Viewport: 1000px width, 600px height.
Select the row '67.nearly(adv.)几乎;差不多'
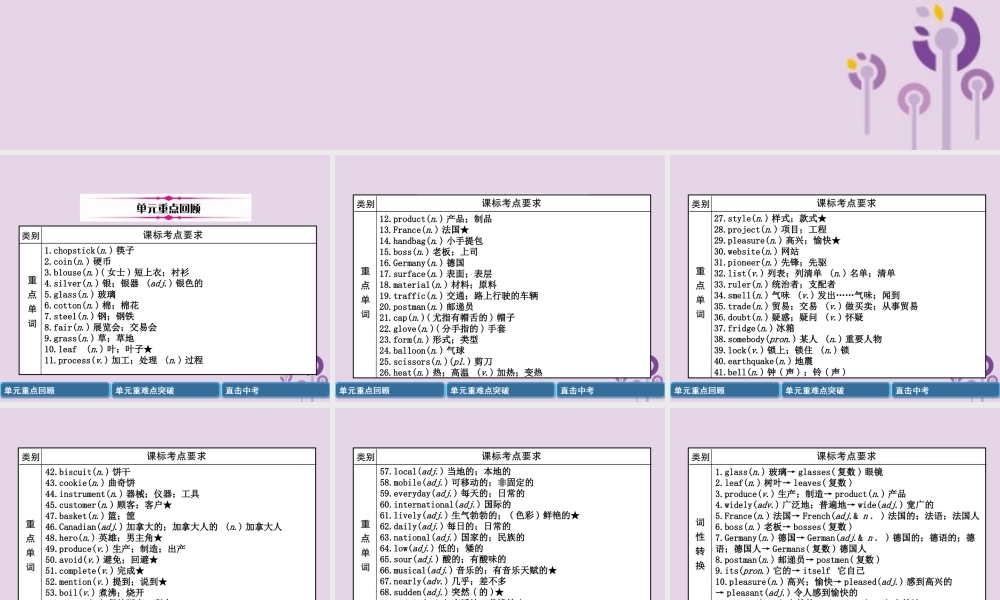443,581
